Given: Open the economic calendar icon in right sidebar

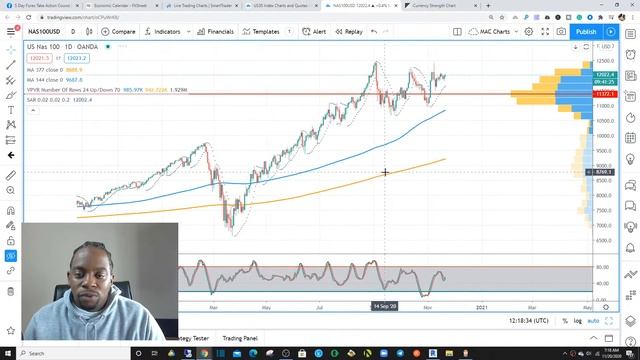Looking at the screenshot, I should (631, 138).
